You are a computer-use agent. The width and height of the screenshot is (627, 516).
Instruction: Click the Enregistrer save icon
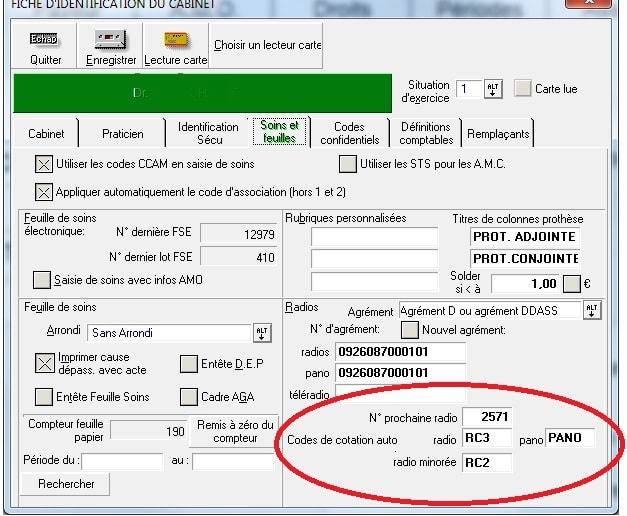tap(110, 39)
